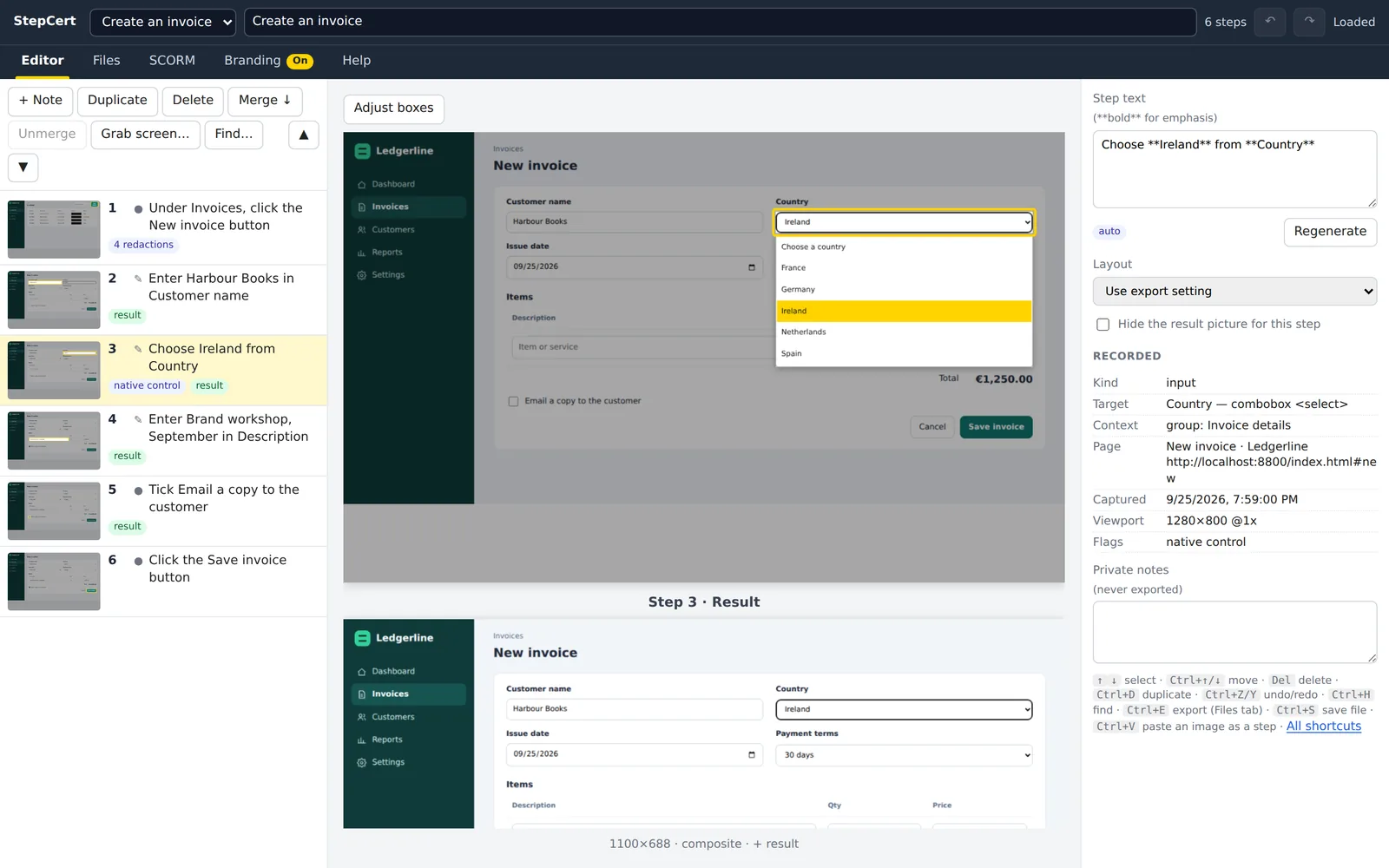Click the main step 3 screenshot image

[x=704, y=357]
